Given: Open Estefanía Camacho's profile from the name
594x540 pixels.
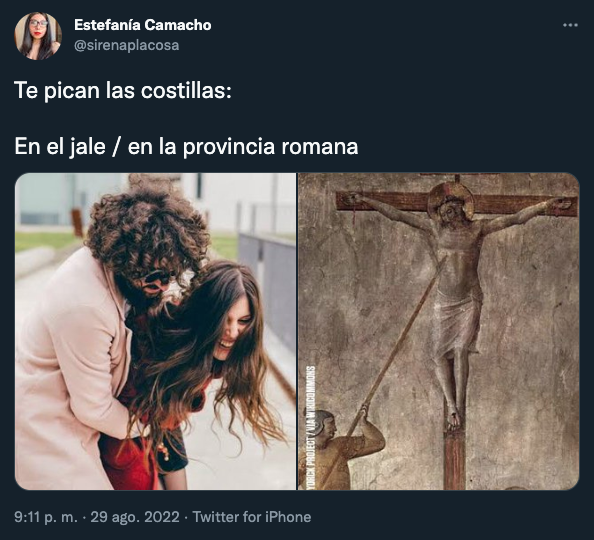Looking at the screenshot, I should click(142, 25).
